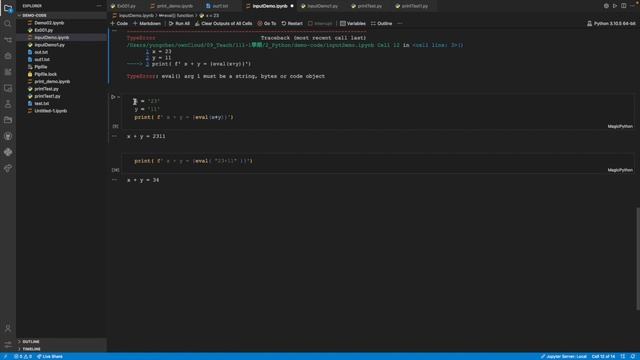This screenshot has width=640, height=360.
Task: Open the run options dropdown beside the cell run button
Action: (x=118, y=97)
